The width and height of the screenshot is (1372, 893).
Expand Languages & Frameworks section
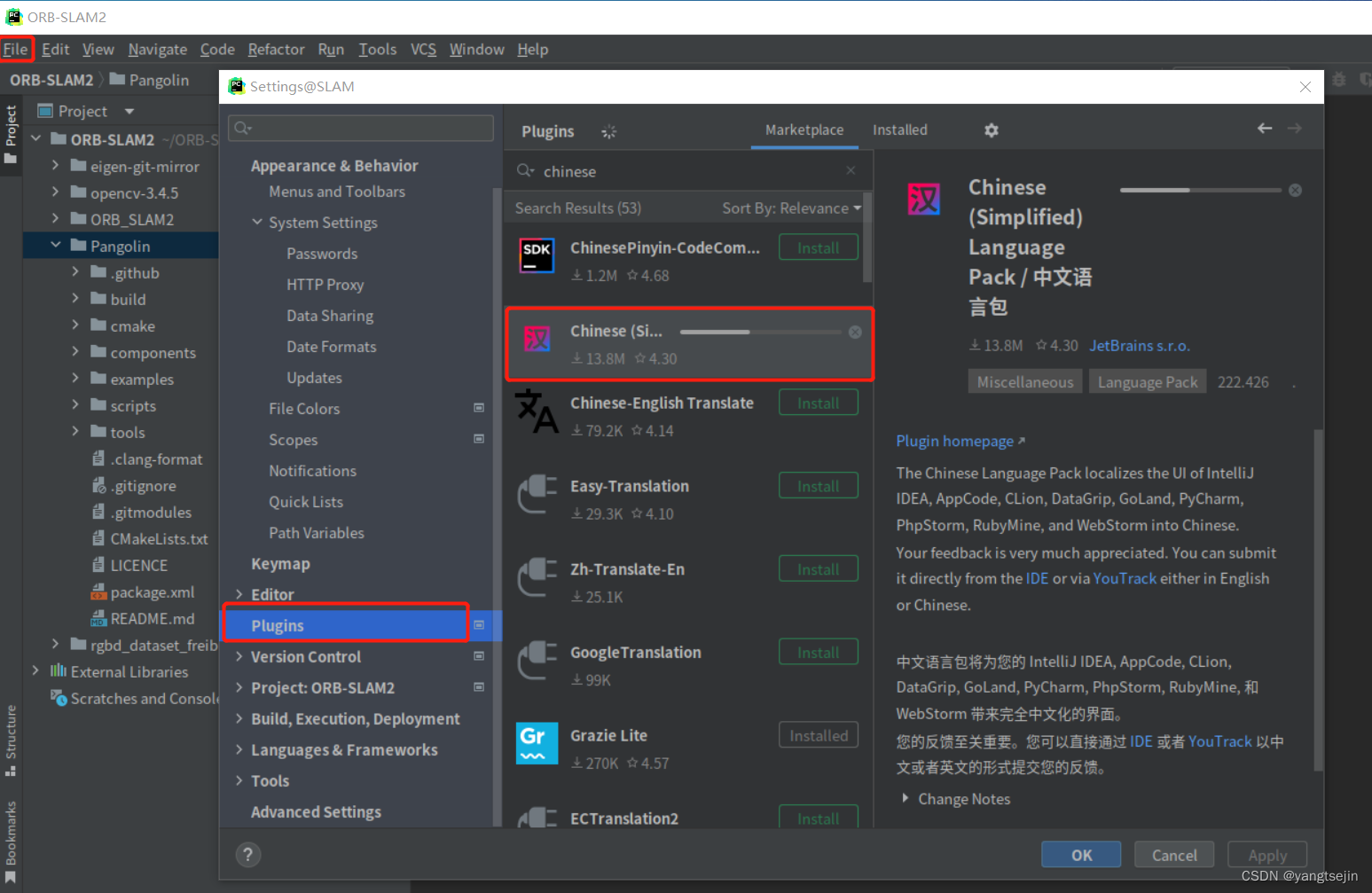click(239, 749)
